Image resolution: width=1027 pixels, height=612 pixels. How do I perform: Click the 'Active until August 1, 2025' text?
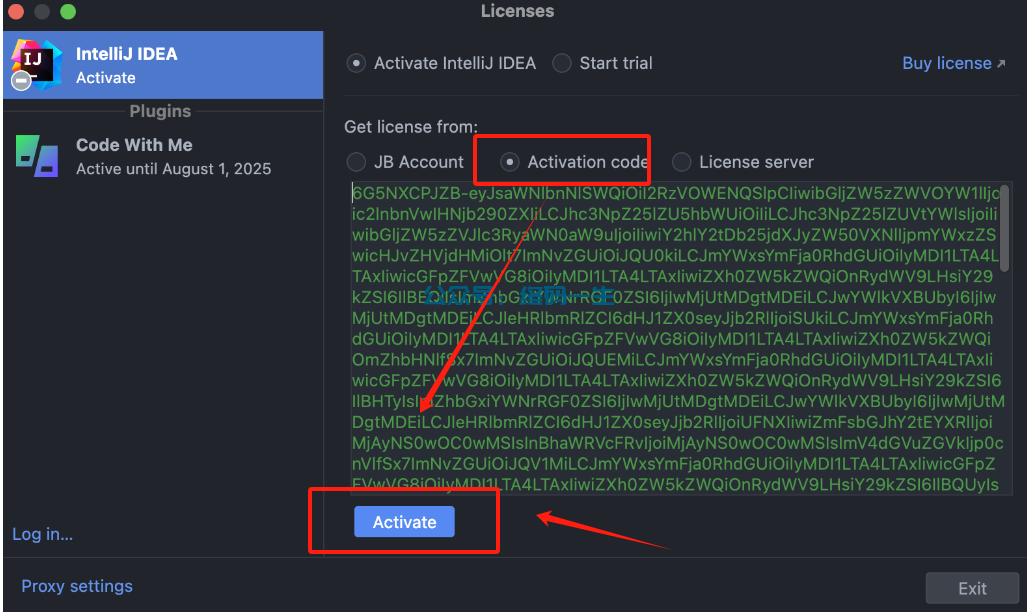174,169
